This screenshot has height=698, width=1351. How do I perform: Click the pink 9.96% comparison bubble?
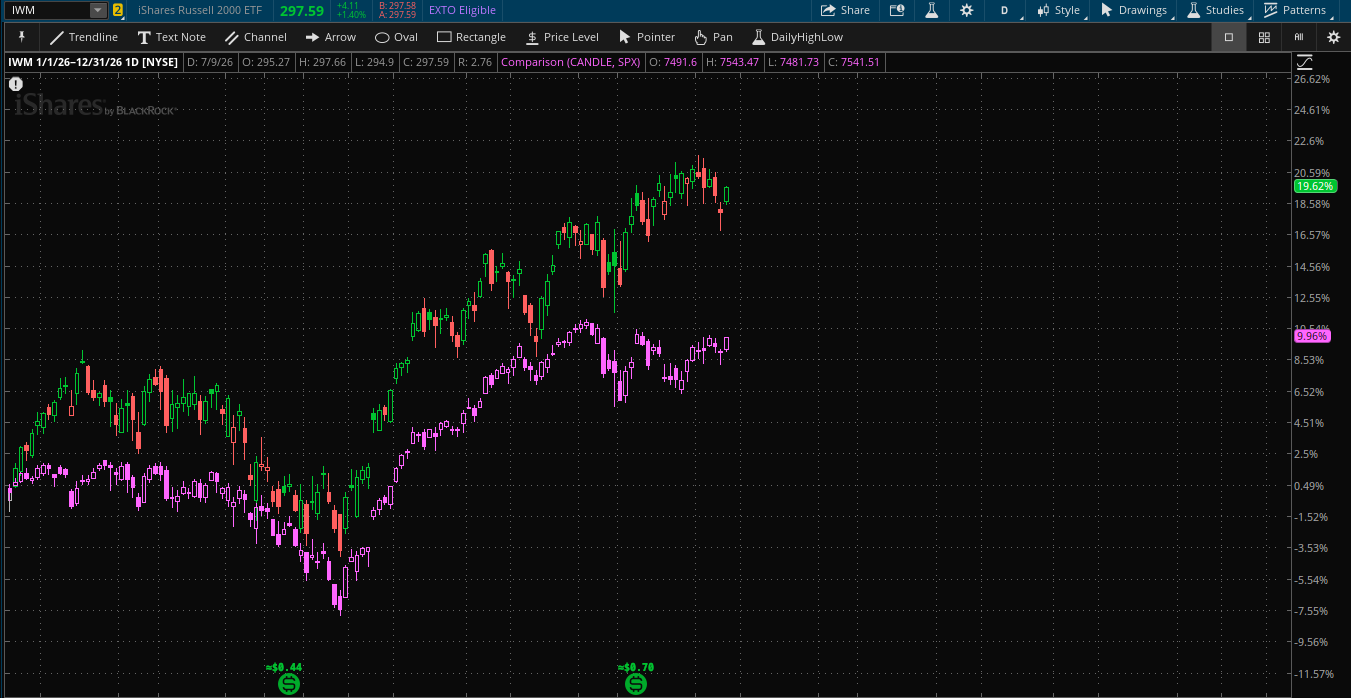click(x=1311, y=337)
